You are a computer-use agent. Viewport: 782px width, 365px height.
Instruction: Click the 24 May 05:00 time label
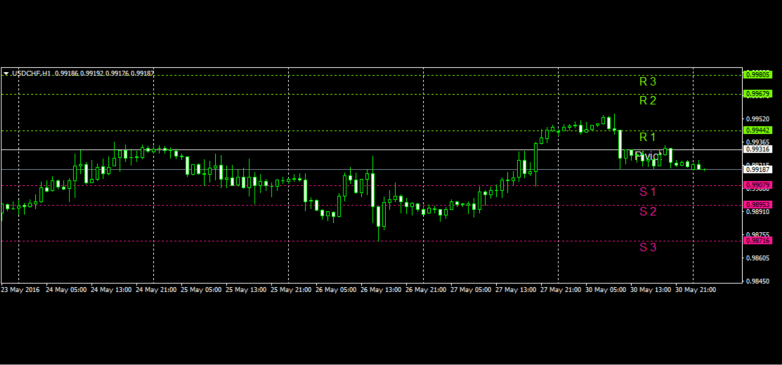[66, 289]
